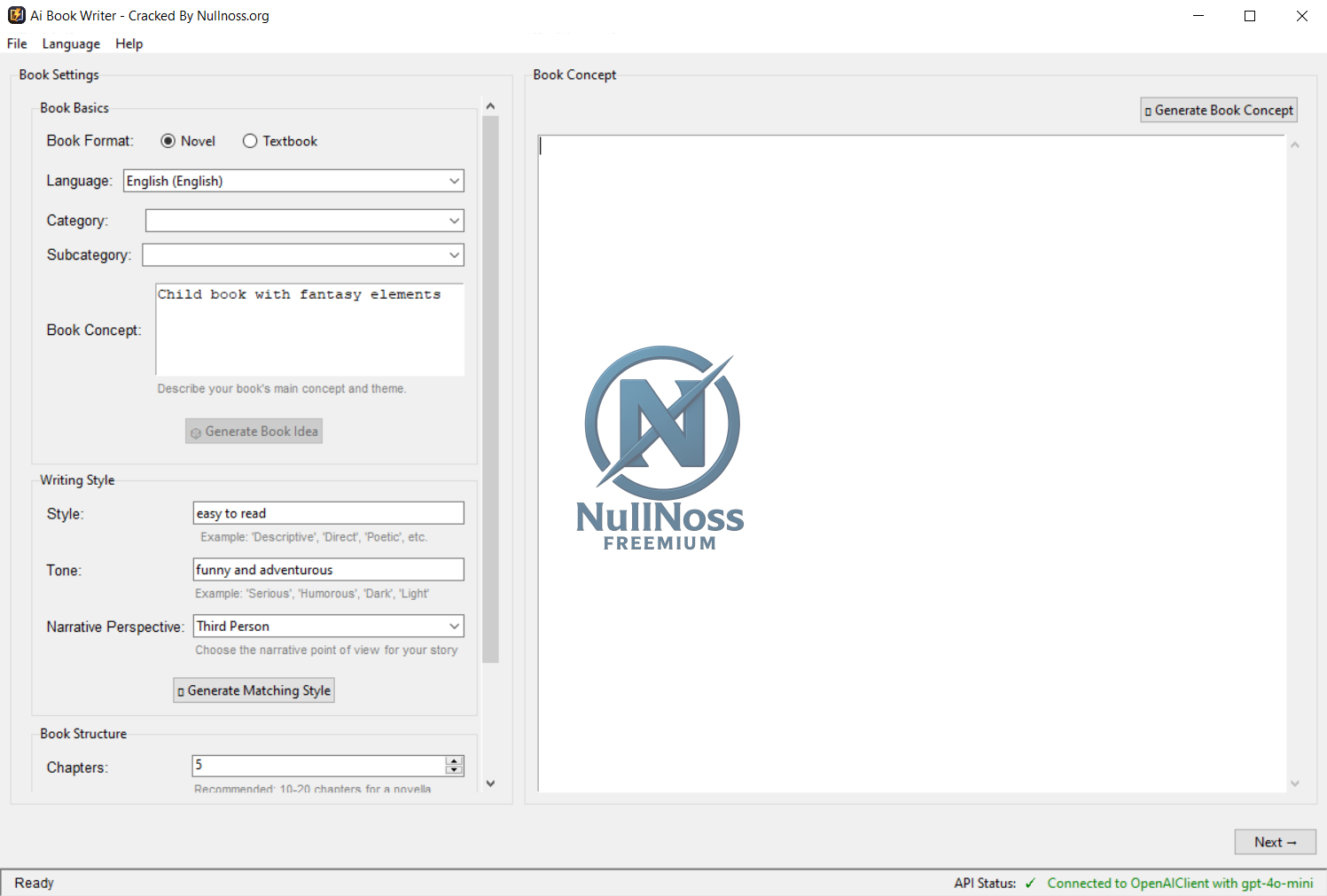Click into the Tone text field
The width and height of the screenshot is (1327, 896).
click(328, 570)
